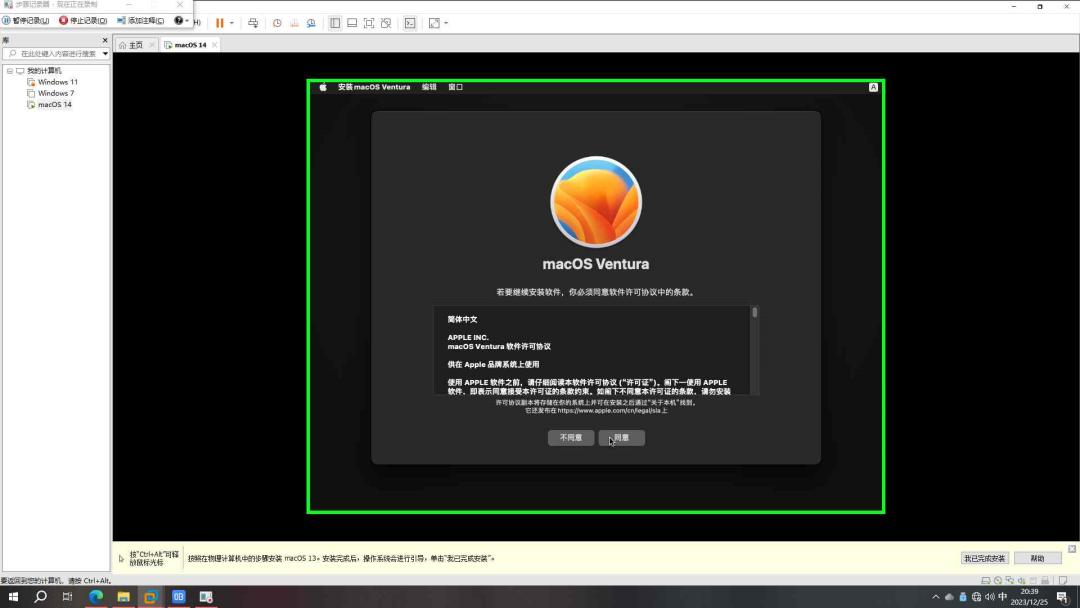Click 同意 to accept the license agreement

click(621, 437)
